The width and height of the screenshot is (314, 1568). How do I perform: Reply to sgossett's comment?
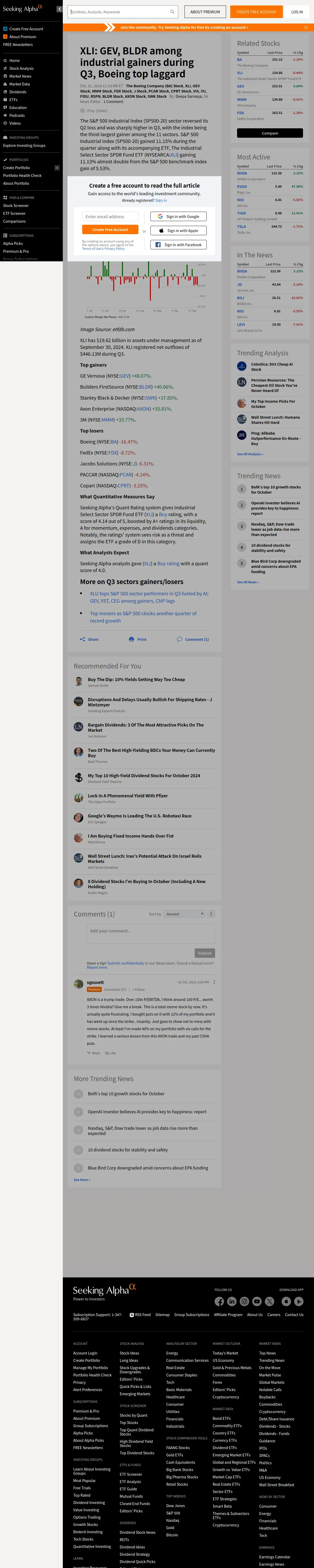pyautogui.click(x=93, y=1053)
